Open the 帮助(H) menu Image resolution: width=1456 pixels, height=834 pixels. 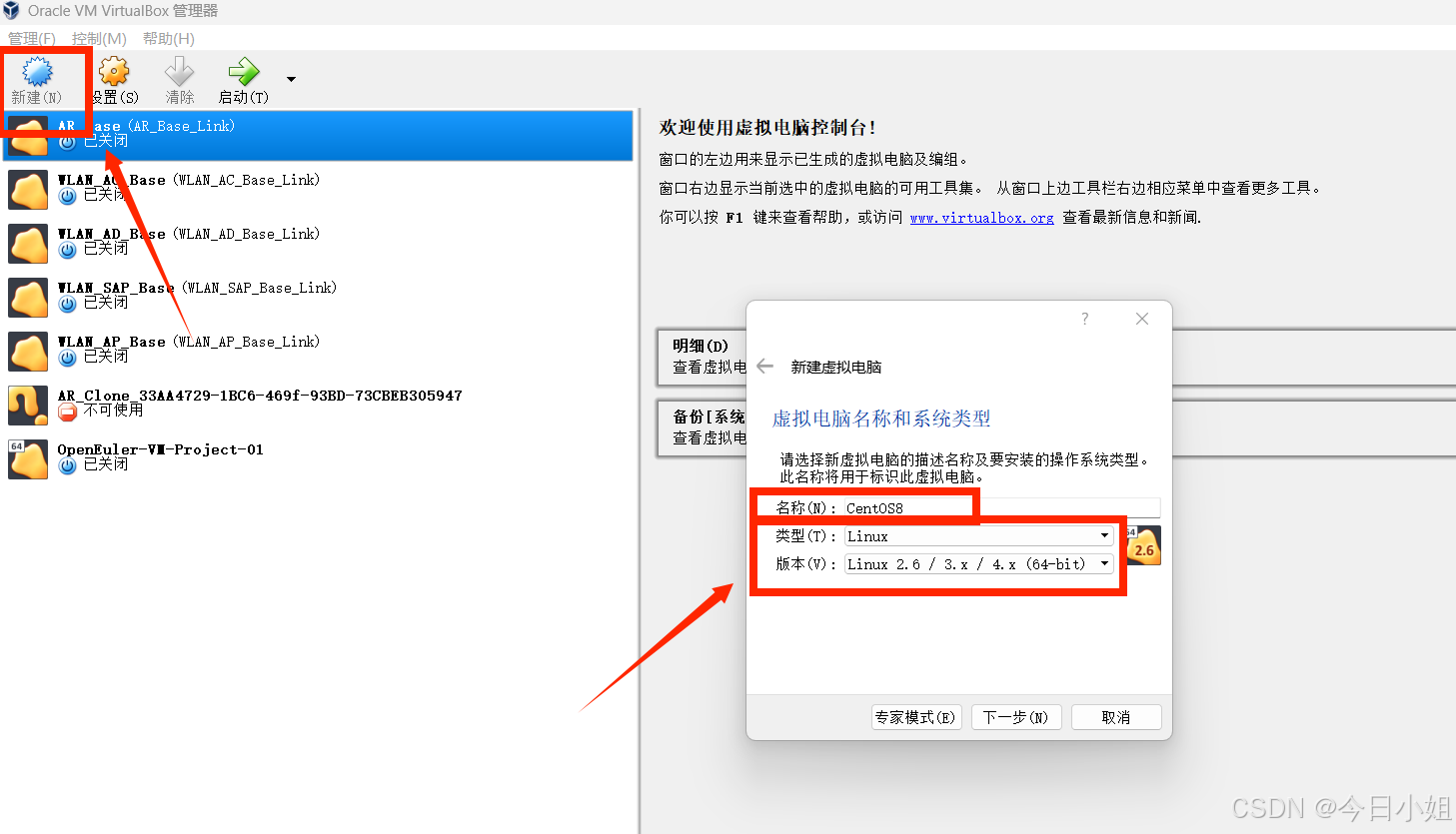click(x=168, y=38)
